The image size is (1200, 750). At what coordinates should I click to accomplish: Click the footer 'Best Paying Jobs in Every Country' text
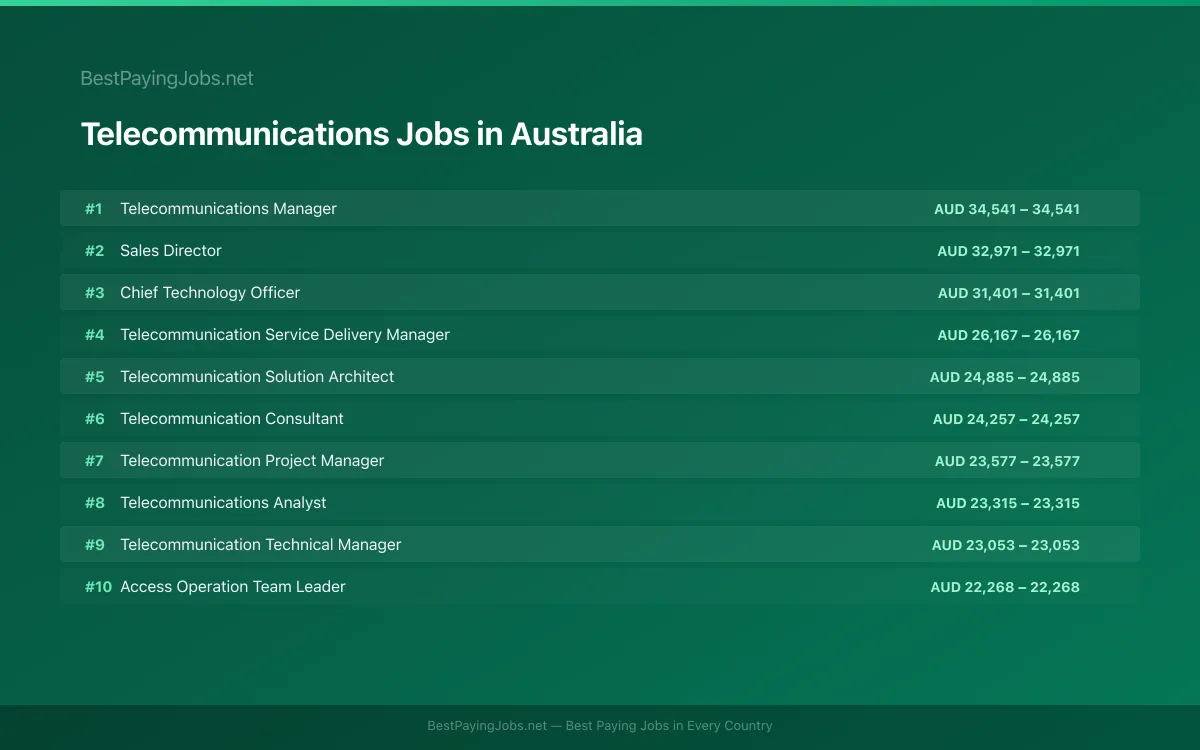[669, 726]
